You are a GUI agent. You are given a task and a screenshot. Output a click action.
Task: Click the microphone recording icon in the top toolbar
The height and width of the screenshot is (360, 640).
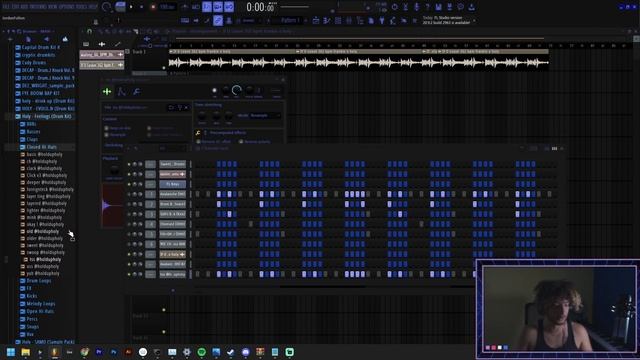coord(416,7)
